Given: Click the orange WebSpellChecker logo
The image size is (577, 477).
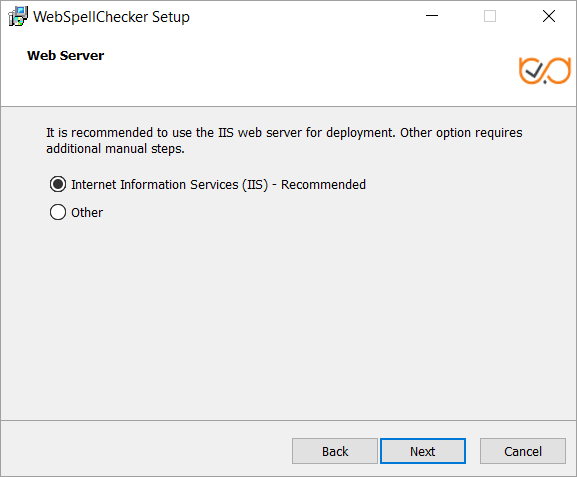Looking at the screenshot, I should click(x=545, y=70).
